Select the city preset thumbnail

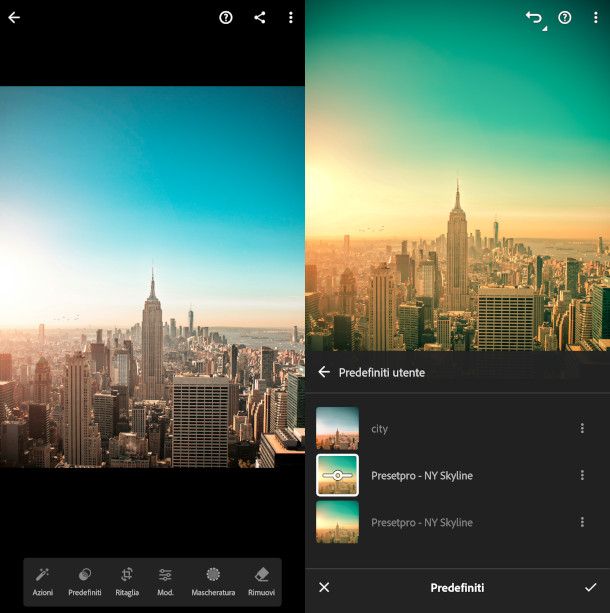point(338,429)
